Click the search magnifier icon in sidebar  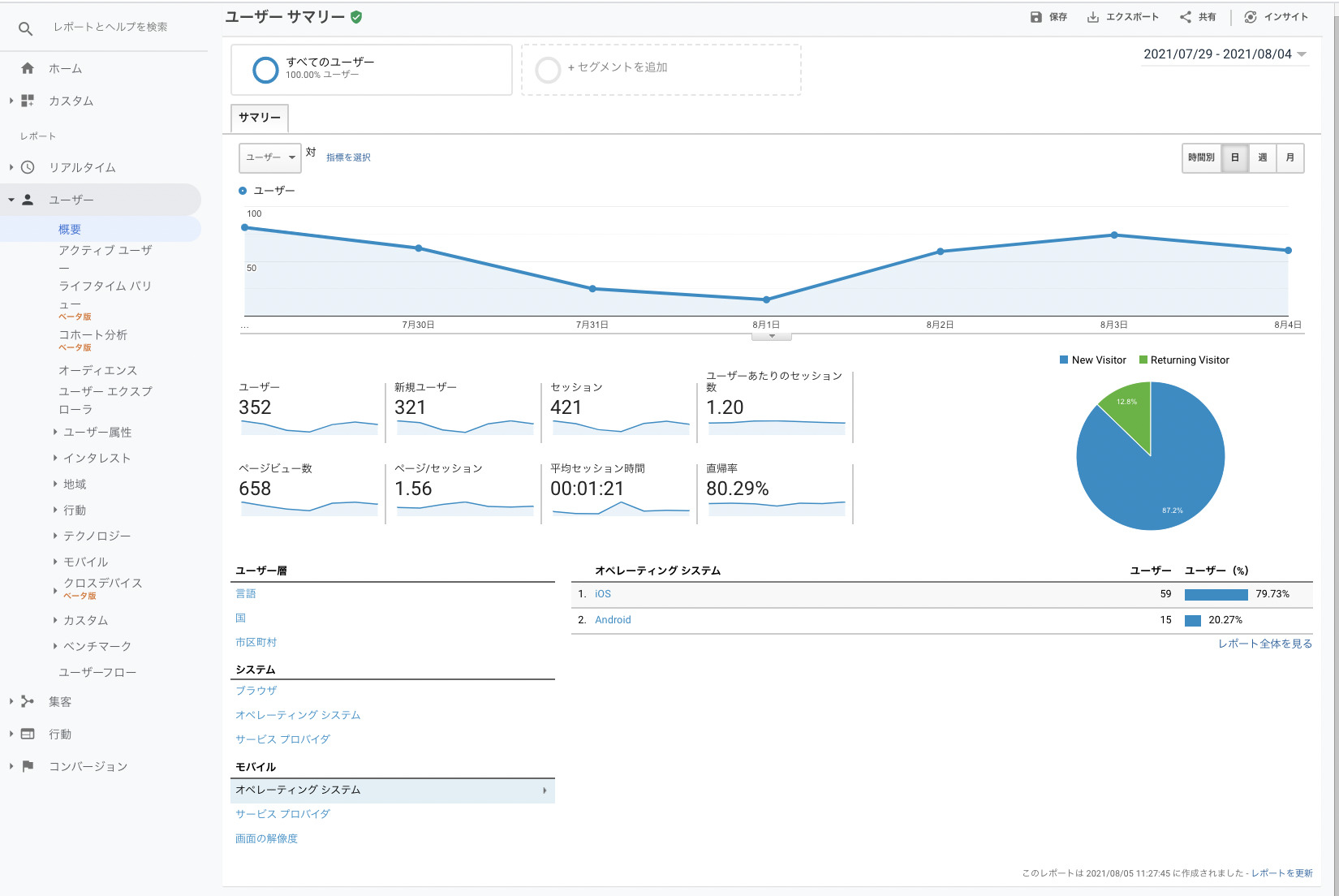click(26, 28)
